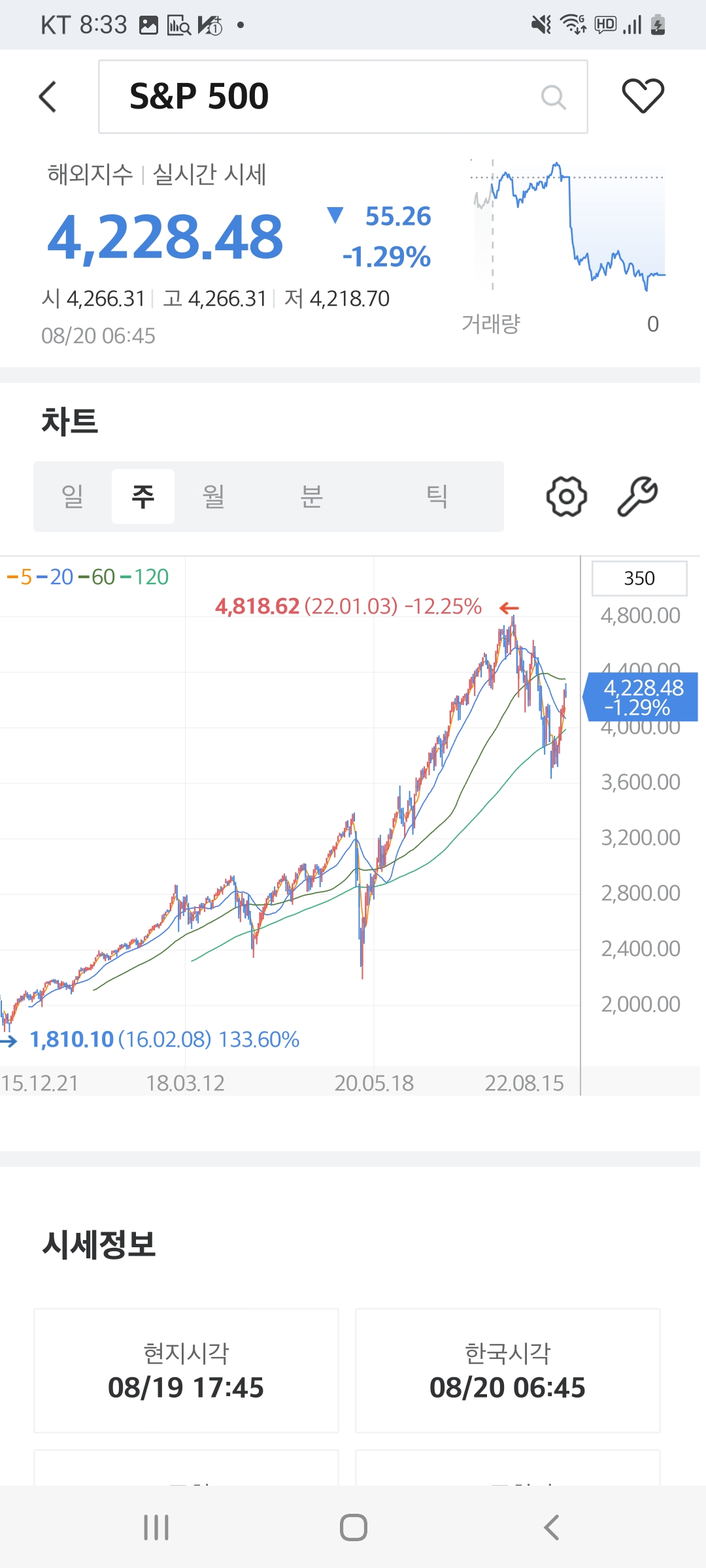The height and width of the screenshot is (1568, 706).
Task: Tap the 55.26 change value
Action: pos(398,216)
